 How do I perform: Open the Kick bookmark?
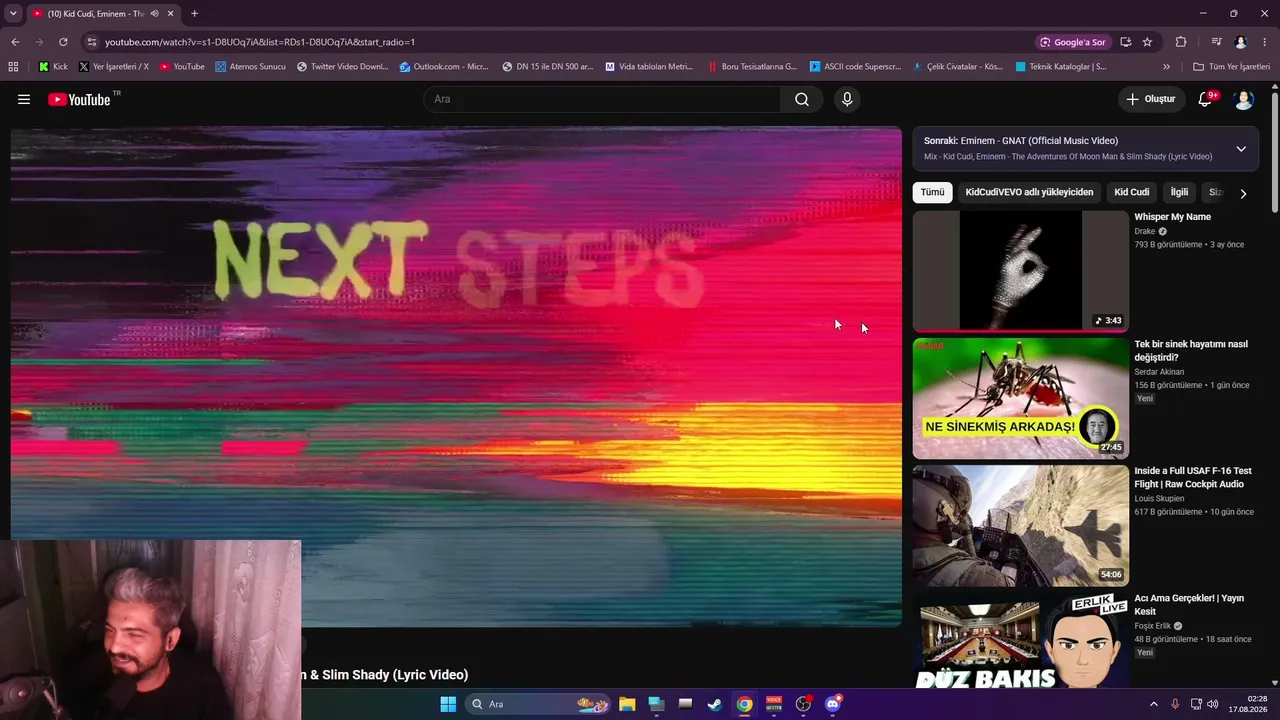tap(53, 67)
